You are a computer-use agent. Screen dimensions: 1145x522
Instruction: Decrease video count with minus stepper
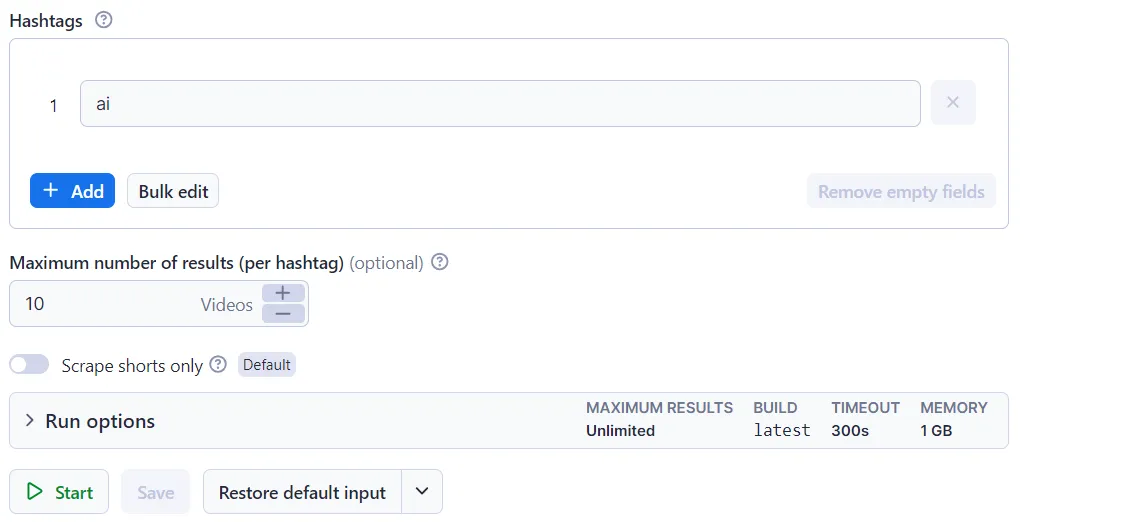pos(283,314)
